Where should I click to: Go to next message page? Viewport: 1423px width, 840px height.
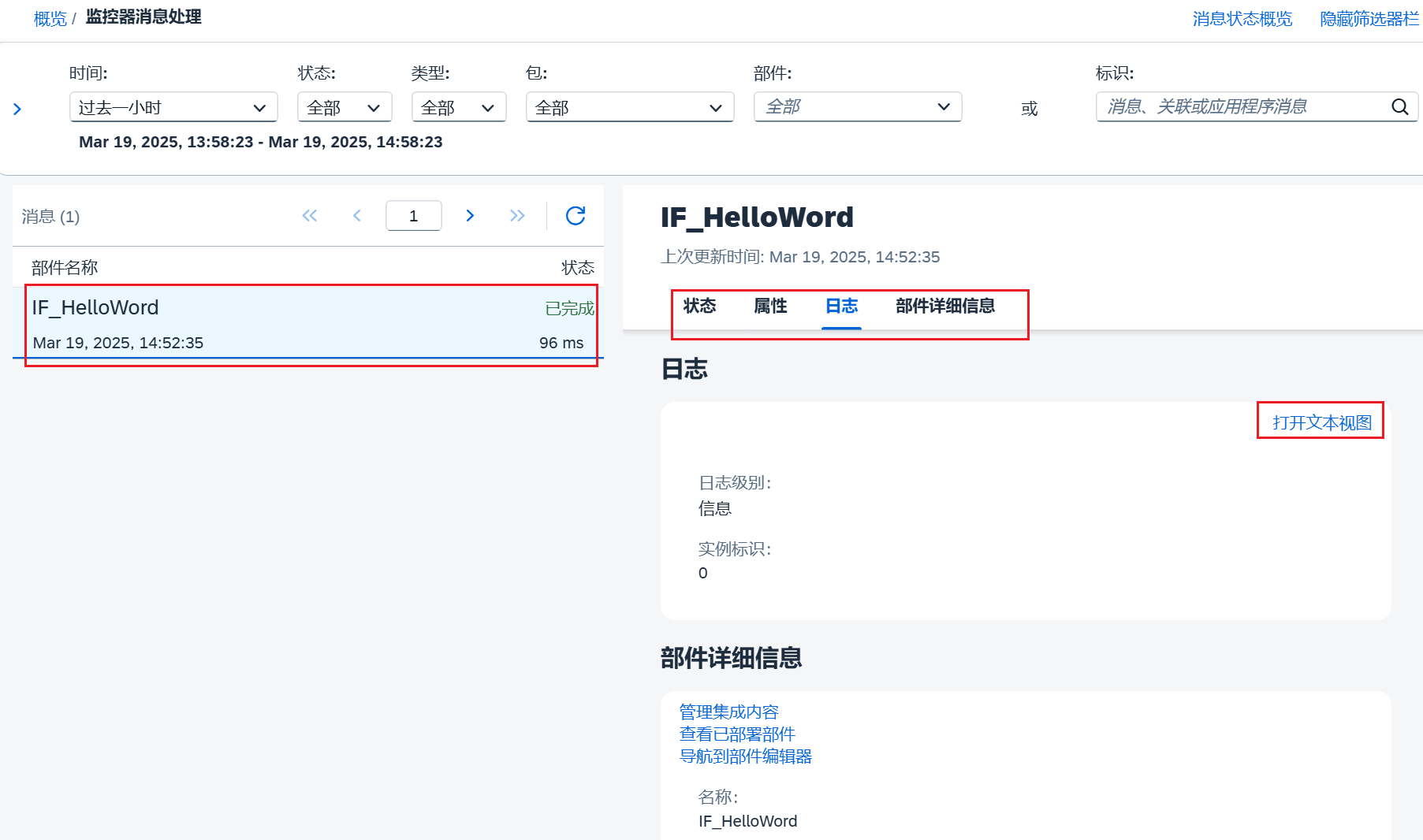pyautogui.click(x=470, y=215)
